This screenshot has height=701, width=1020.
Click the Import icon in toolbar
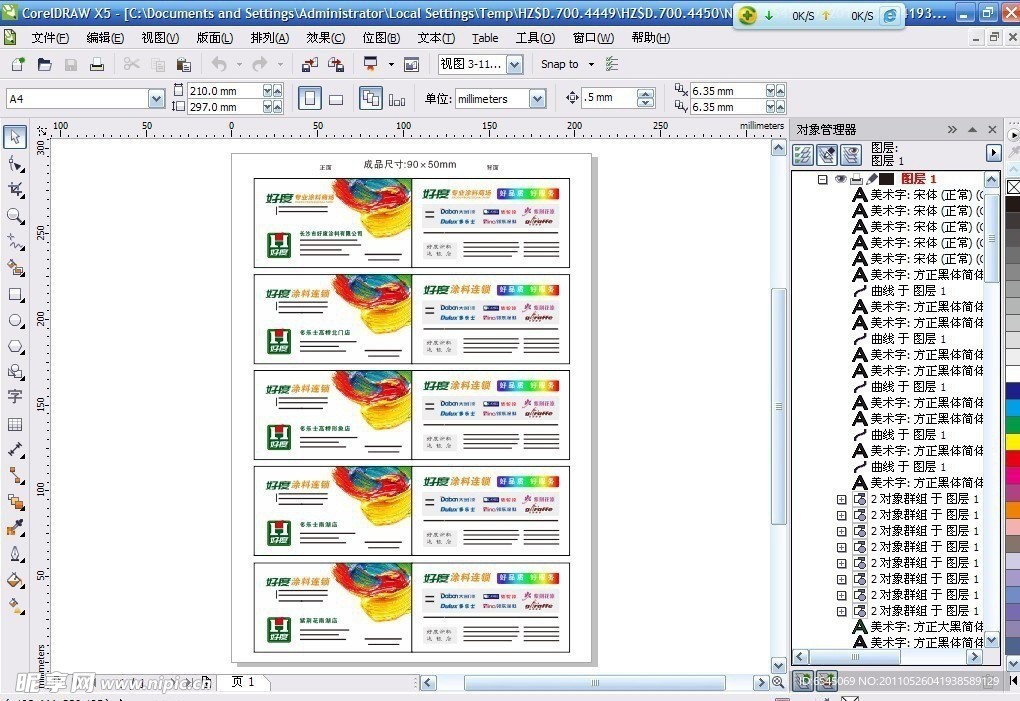310,64
